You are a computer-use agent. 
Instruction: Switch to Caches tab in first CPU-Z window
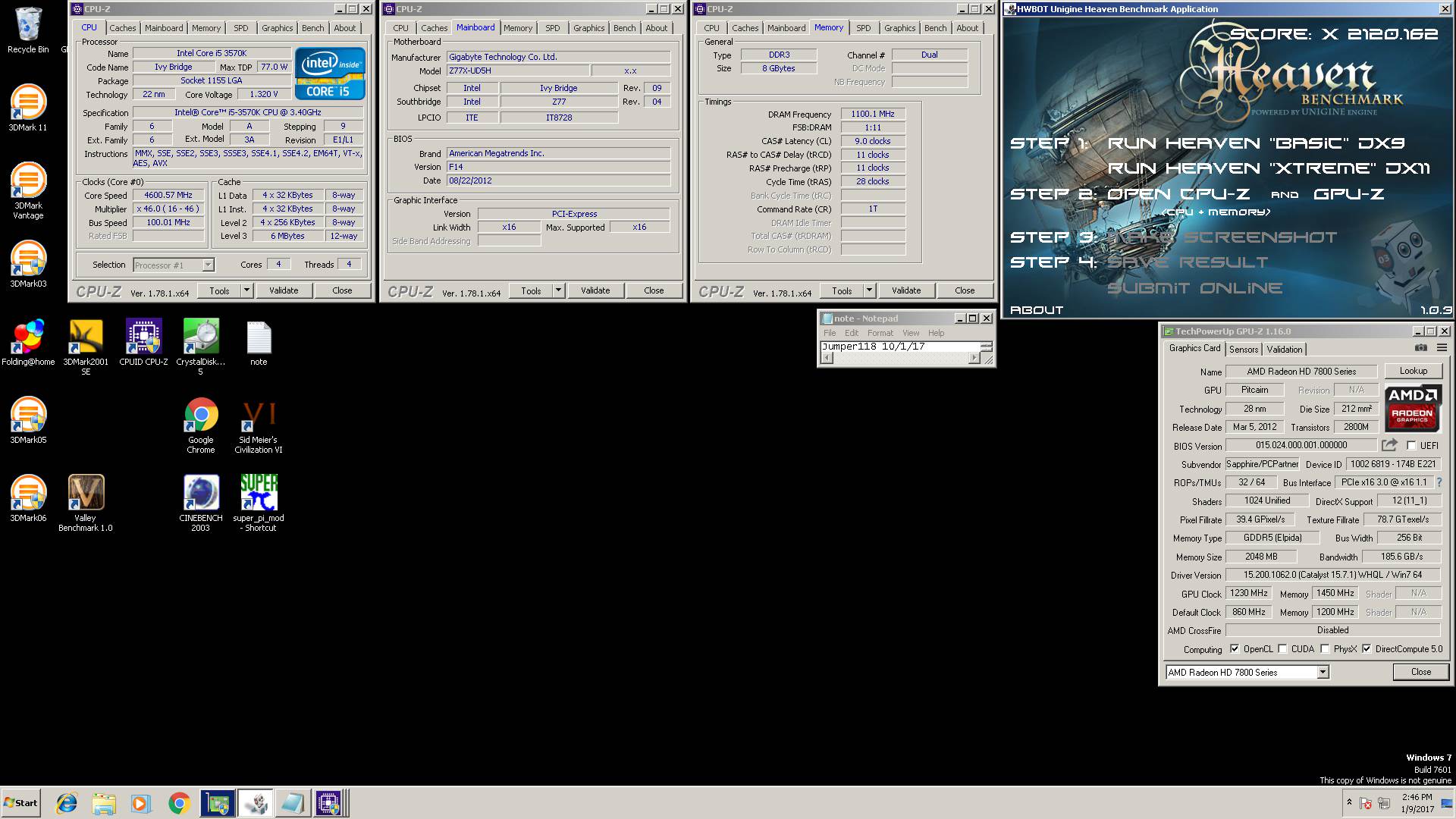point(123,28)
